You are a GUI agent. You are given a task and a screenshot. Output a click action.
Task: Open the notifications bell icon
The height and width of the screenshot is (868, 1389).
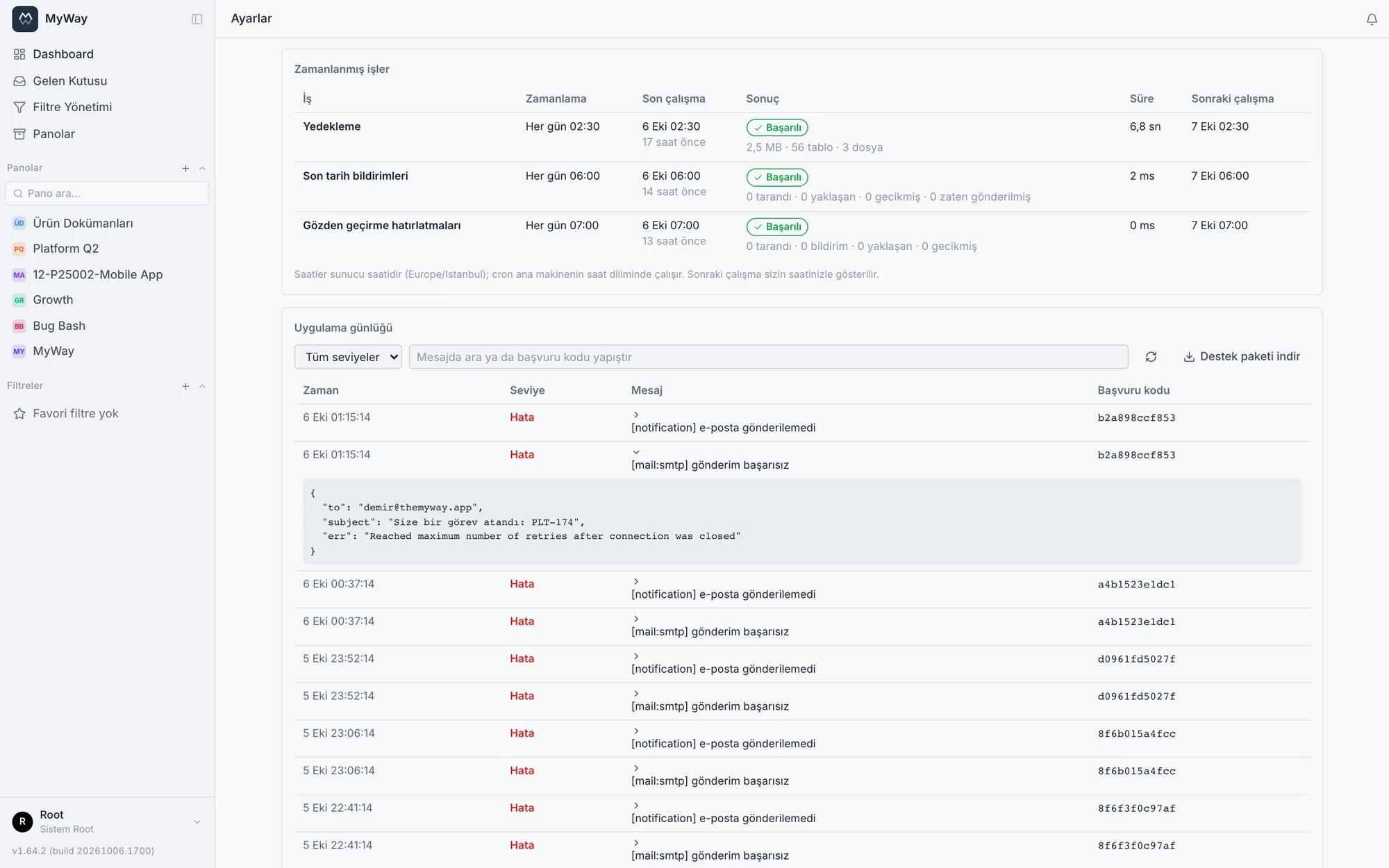tap(1372, 19)
